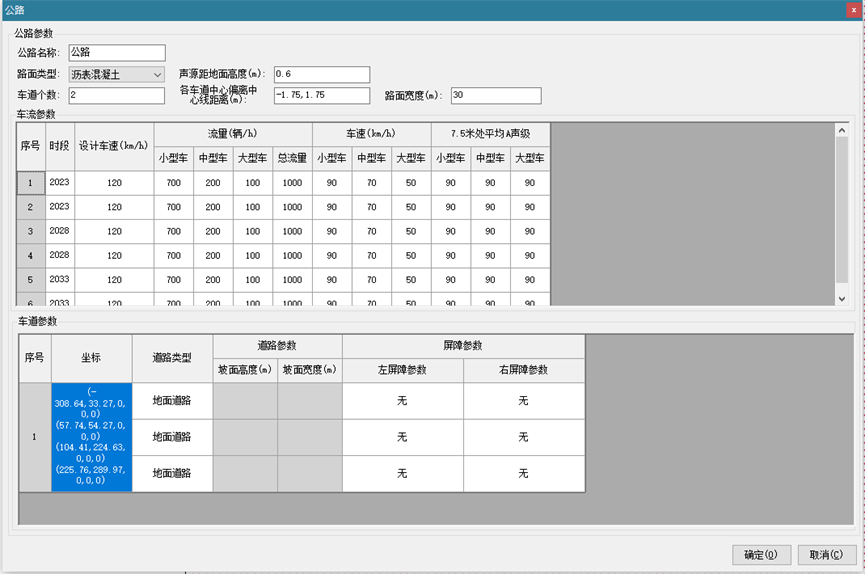Select row 1 header in 车道参数 table
This screenshot has height=574, width=865.
coord(35,437)
